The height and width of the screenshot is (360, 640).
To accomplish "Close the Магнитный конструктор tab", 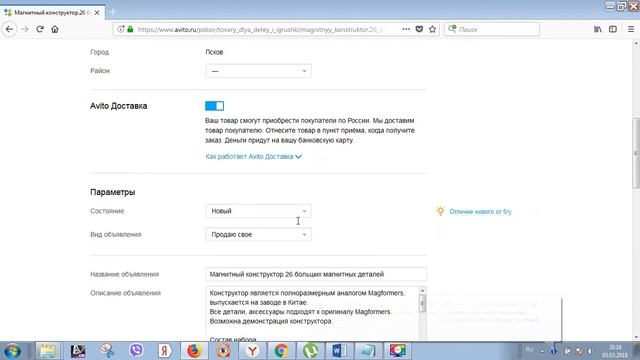I will [x=97, y=13].
